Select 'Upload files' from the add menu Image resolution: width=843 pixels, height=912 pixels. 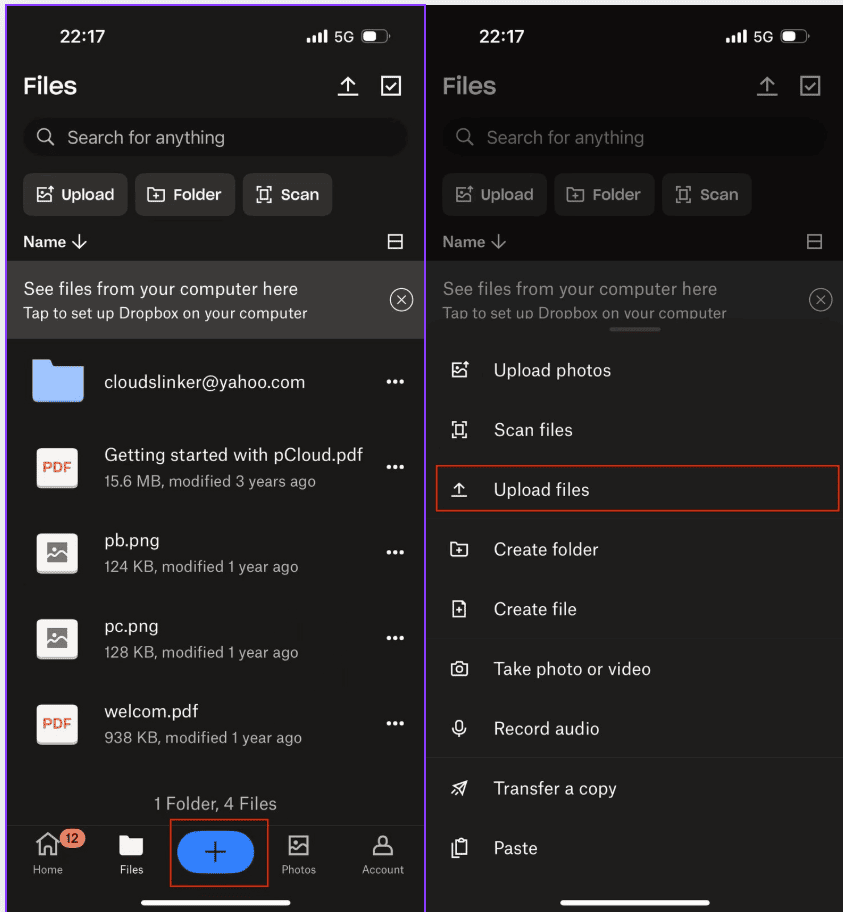637,489
